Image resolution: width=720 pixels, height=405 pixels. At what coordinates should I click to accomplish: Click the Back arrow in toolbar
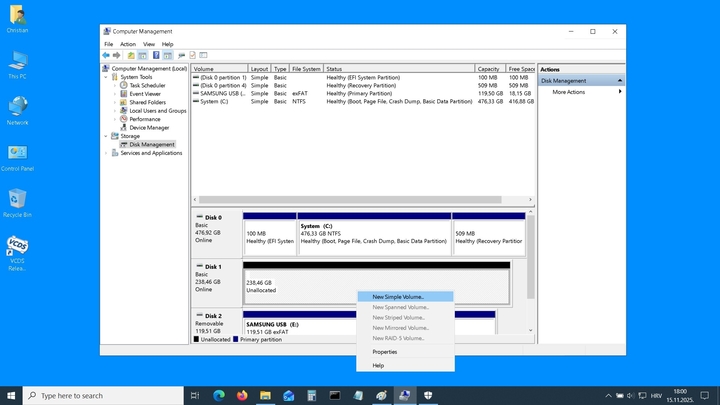(x=106, y=55)
